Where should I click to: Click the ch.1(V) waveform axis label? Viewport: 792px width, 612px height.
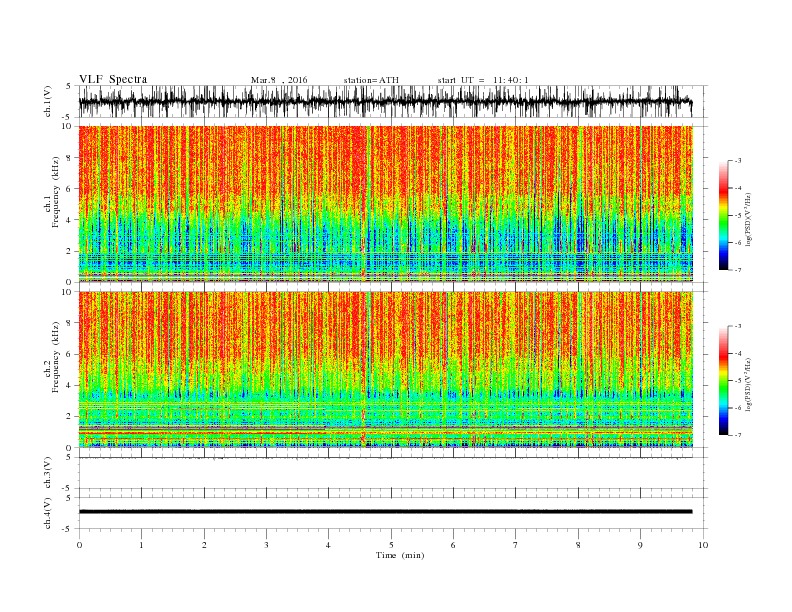pyautogui.click(x=48, y=101)
